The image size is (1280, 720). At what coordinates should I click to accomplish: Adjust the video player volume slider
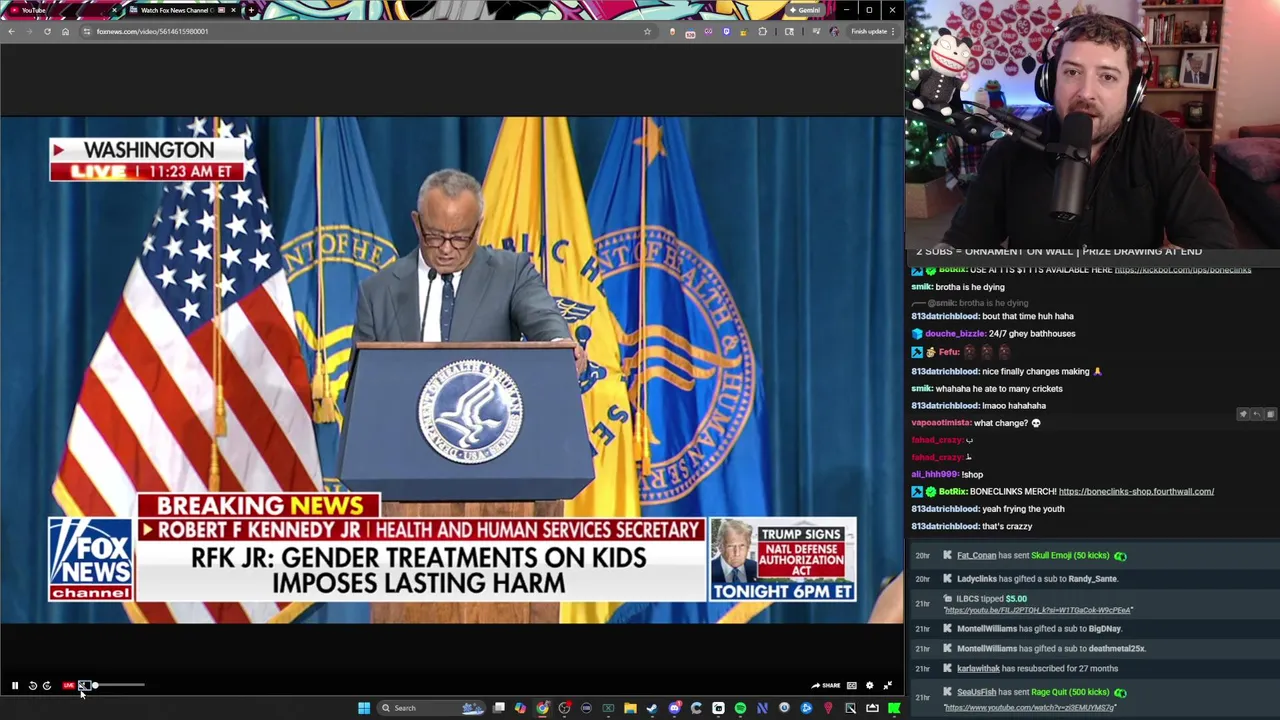(118, 686)
